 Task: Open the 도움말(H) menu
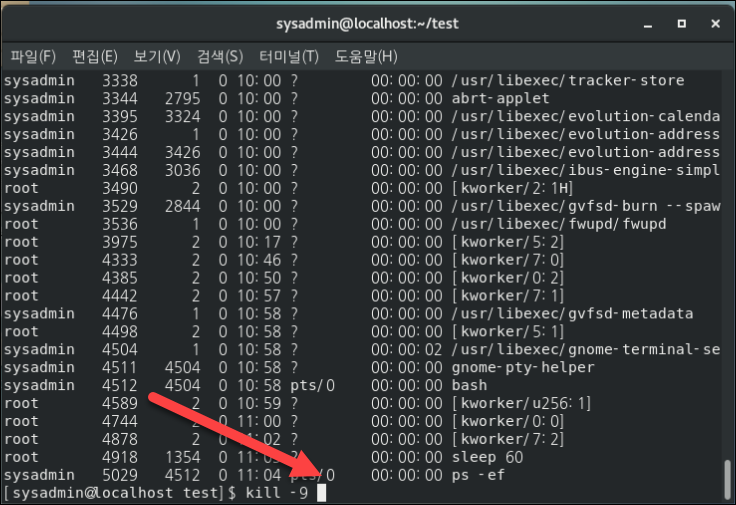point(366,57)
